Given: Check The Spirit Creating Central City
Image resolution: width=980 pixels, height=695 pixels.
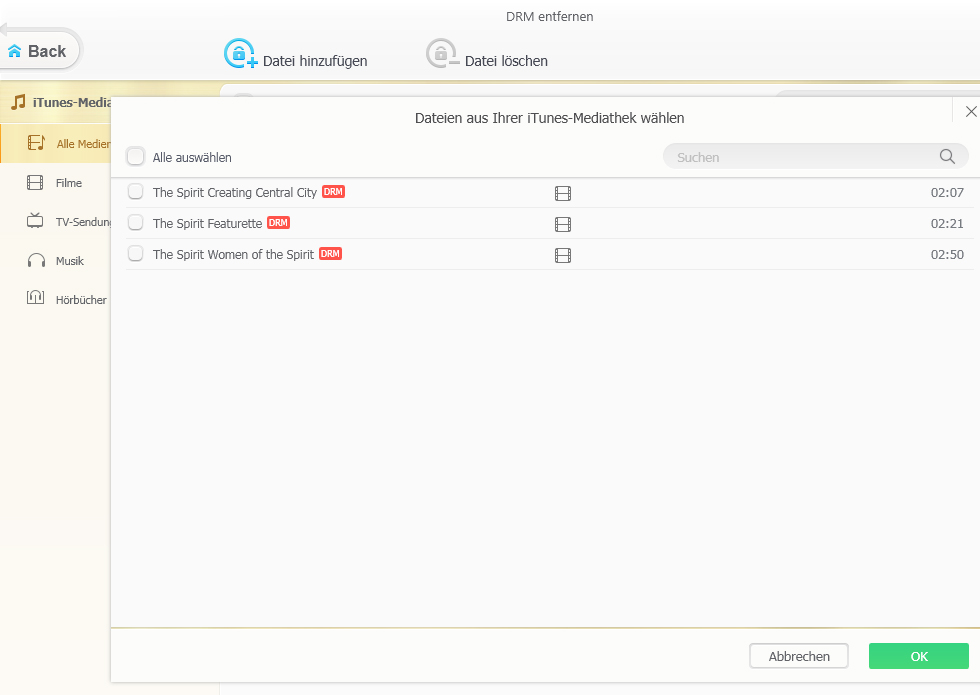Looking at the screenshot, I should 136,192.
